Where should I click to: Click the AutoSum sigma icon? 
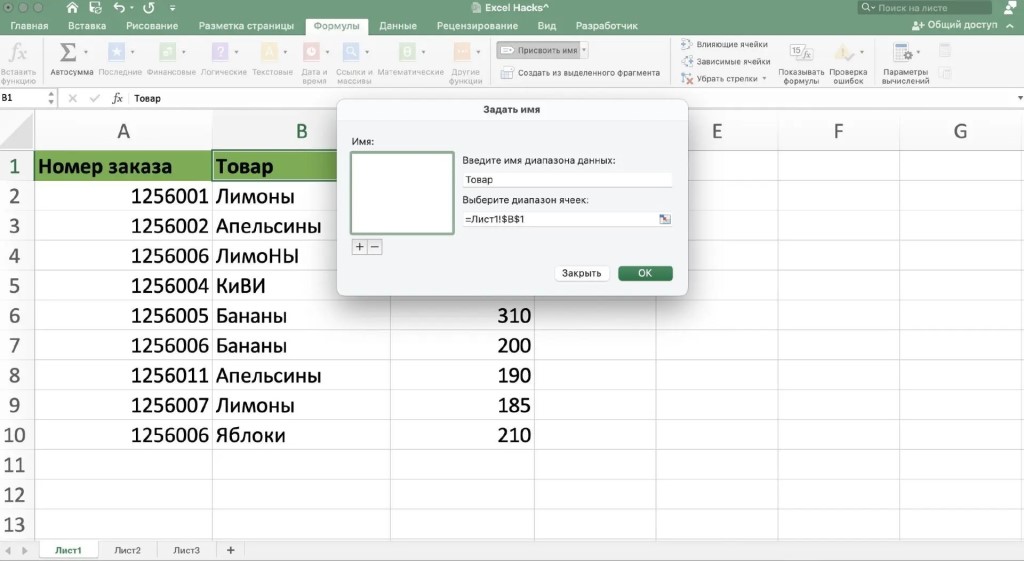click(x=68, y=52)
